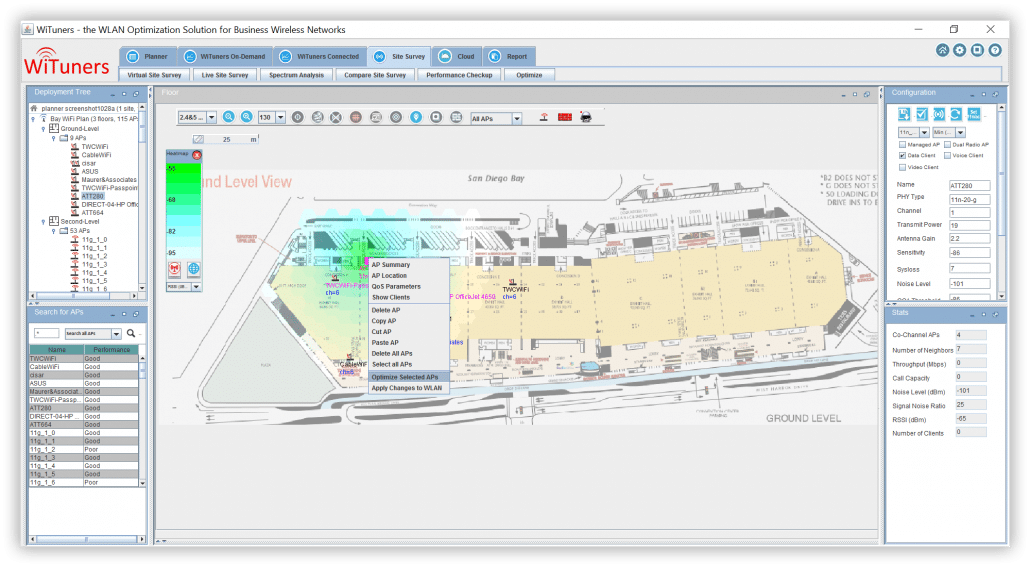The height and width of the screenshot is (567, 1030).
Task: Open the All APs filter dropdown
Action: coord(517,118)
